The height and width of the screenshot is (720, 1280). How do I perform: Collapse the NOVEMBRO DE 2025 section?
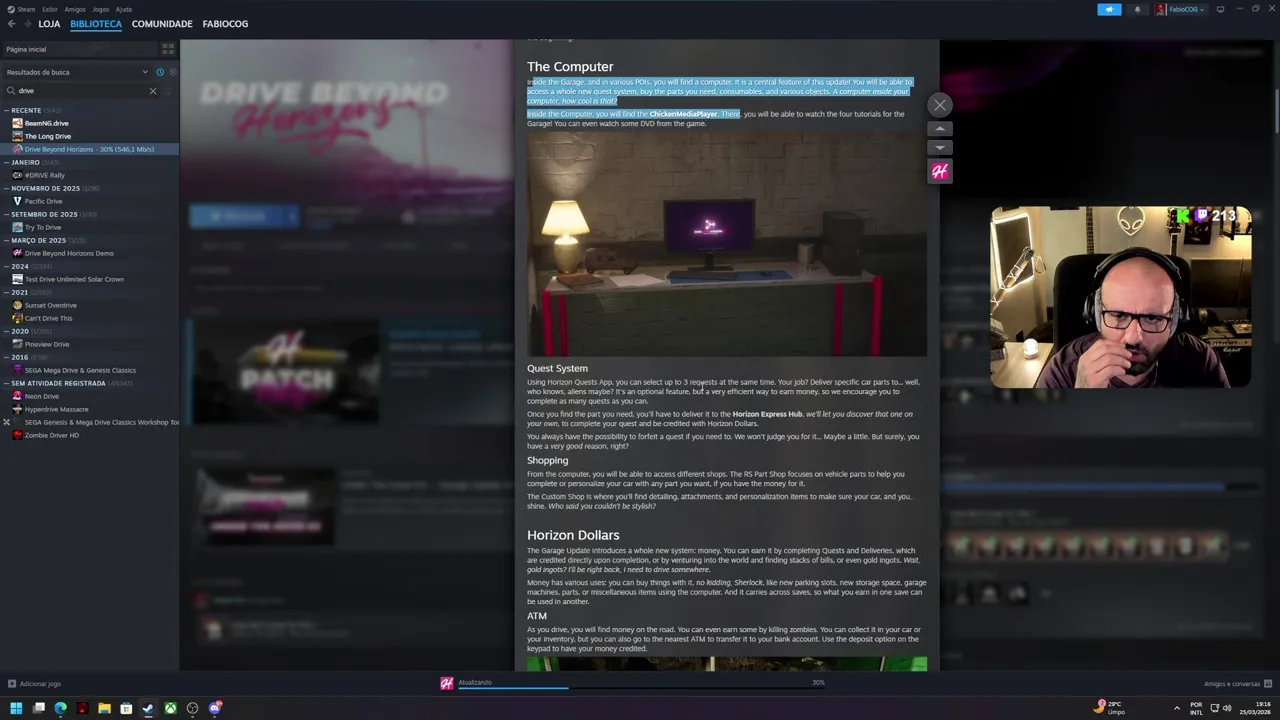tap(8, 188)
